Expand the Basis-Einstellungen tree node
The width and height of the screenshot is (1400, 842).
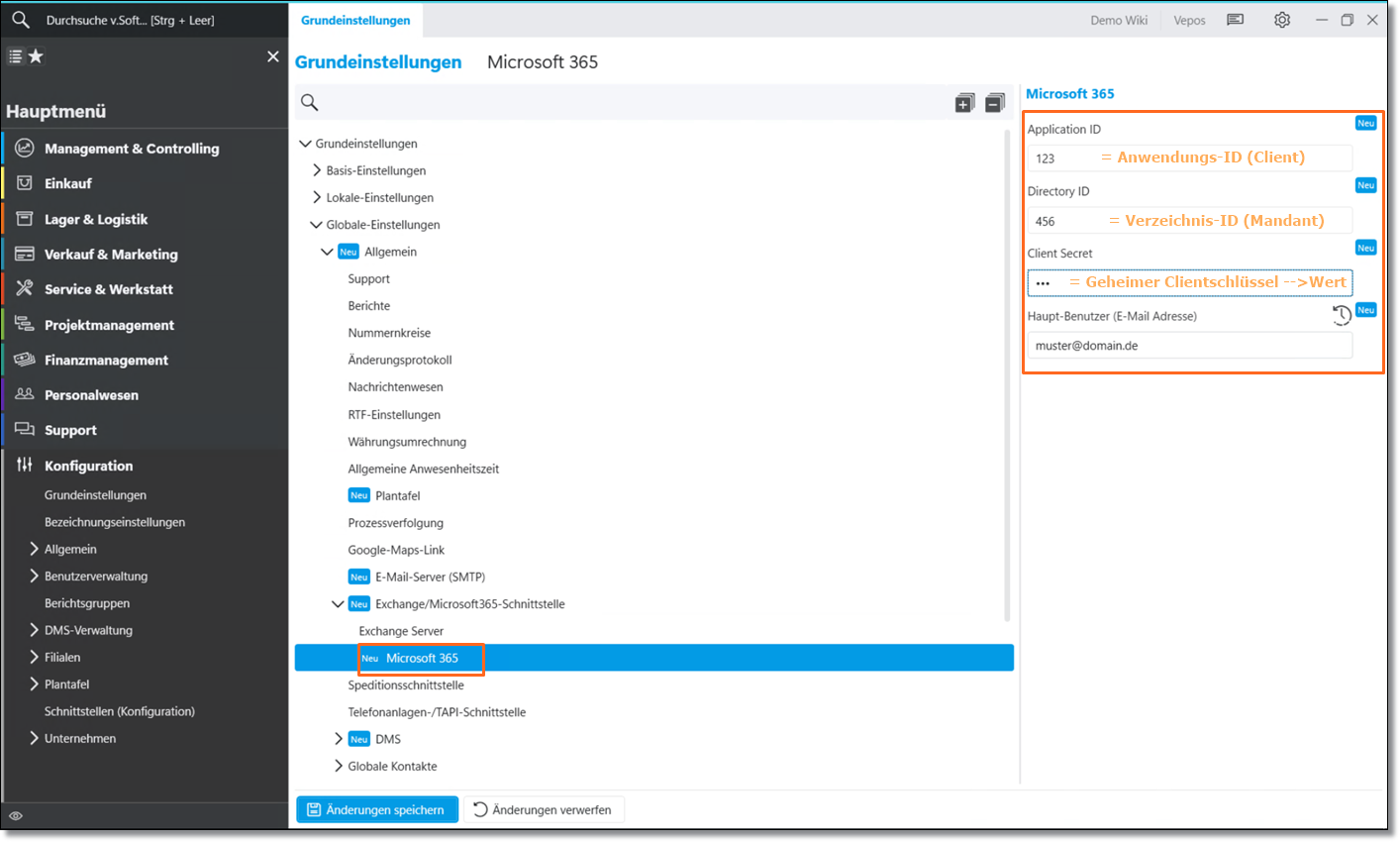317,170
